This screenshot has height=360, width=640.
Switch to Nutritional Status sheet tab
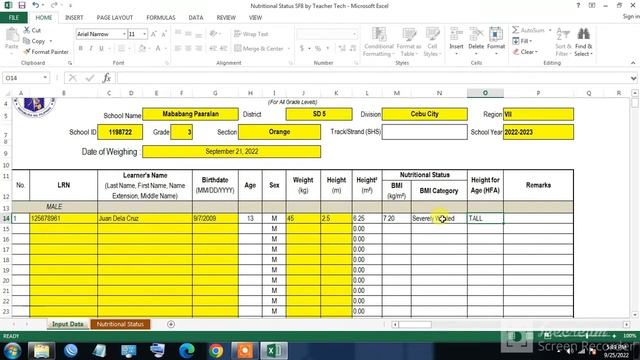pyautogui.click(x=120, y=324)
